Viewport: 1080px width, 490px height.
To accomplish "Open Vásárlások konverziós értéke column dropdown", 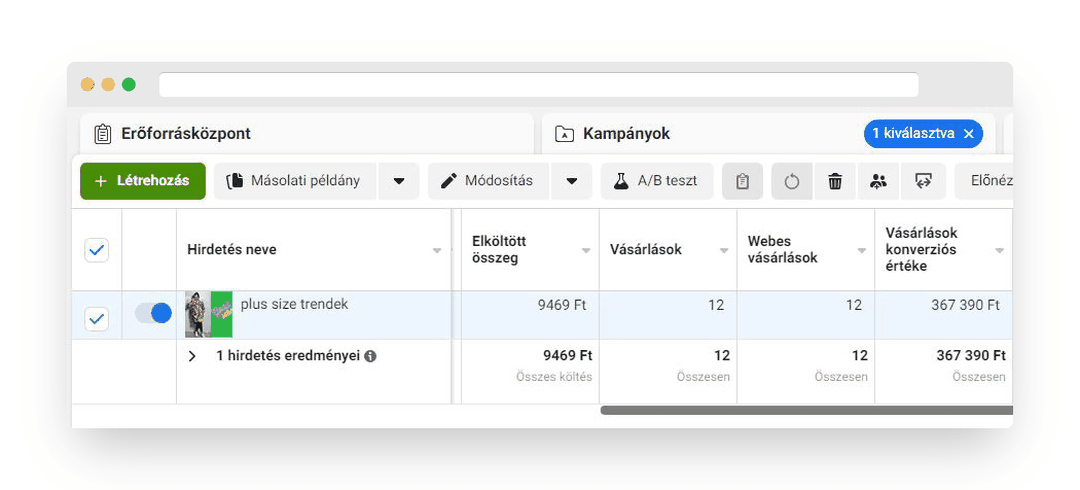I will coord(999,250).
